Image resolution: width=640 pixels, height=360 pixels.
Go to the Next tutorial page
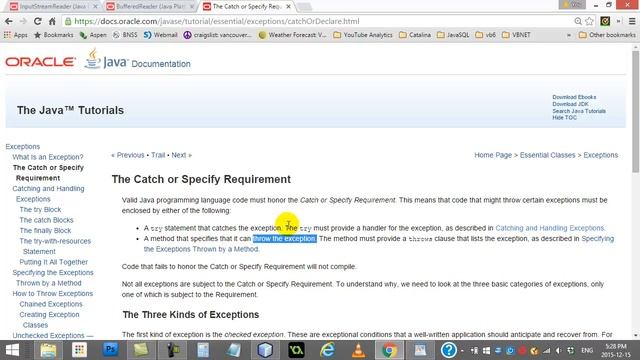pyautogui.click(x=182, y=155)
